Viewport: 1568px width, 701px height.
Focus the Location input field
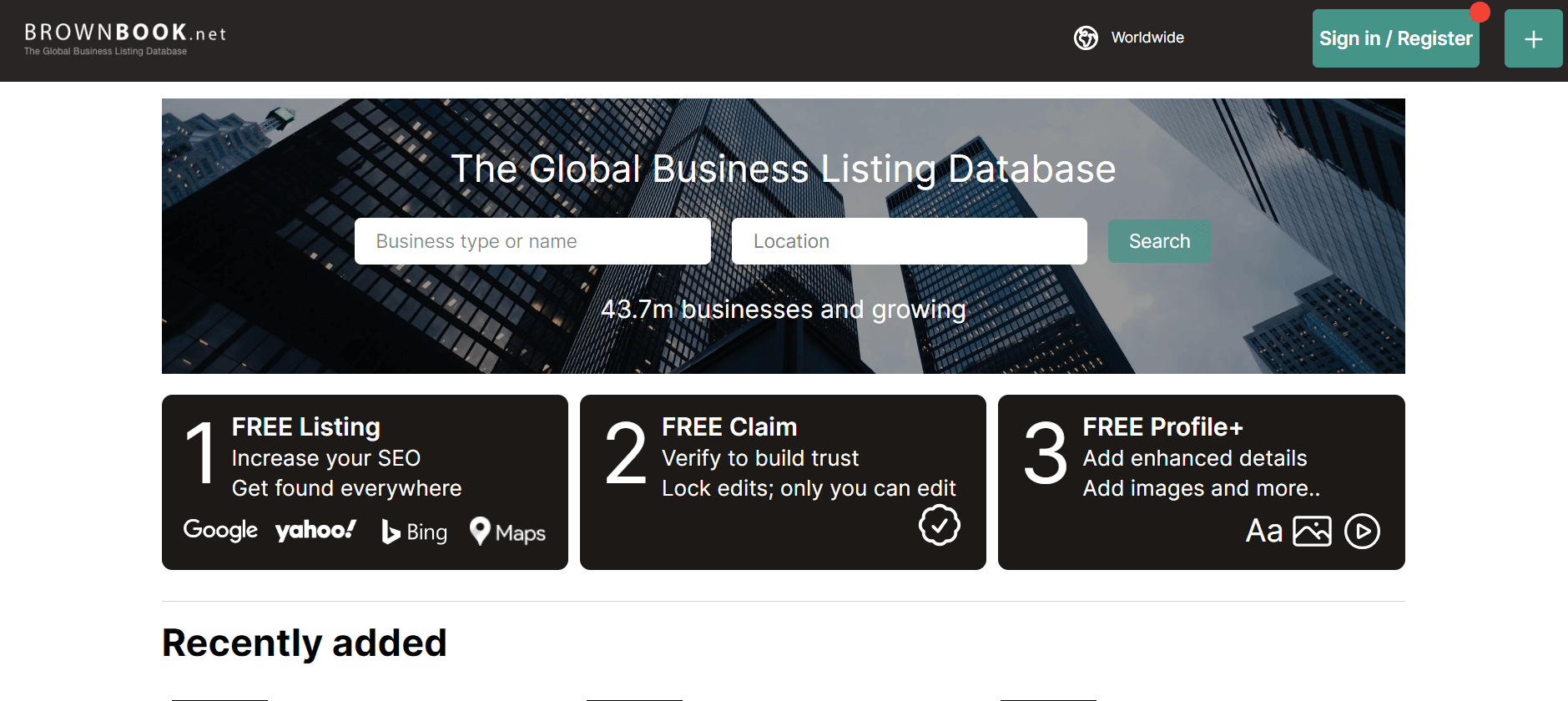coord(909,241)
